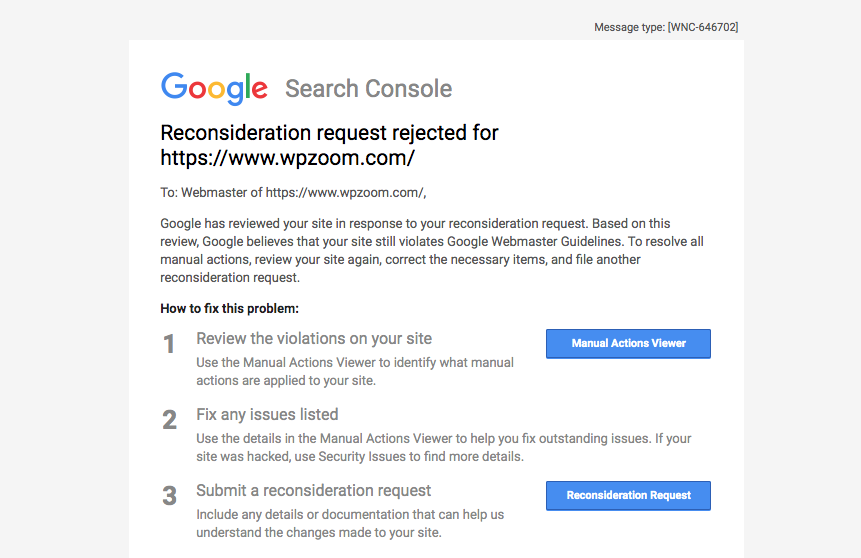Click the Reconsideration Request button

628,495
